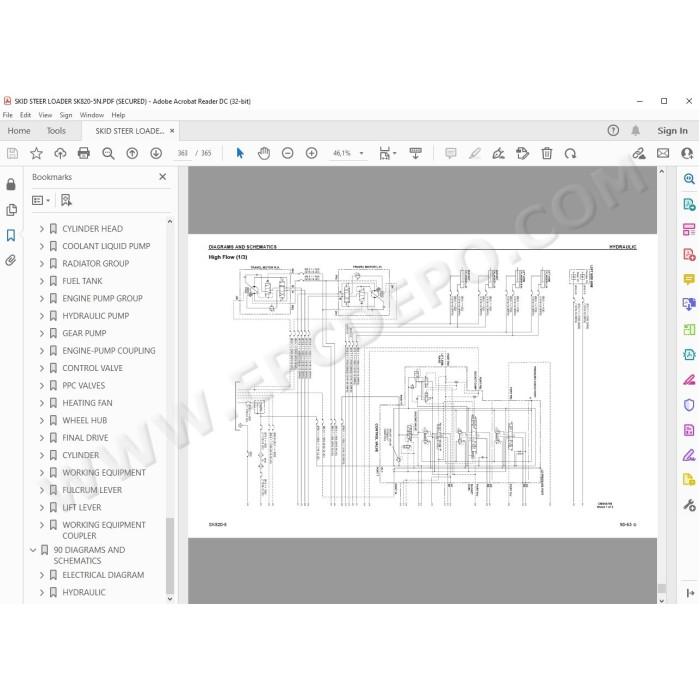Select the HYDRAULIC bookmark entry

tap(83, 592)
